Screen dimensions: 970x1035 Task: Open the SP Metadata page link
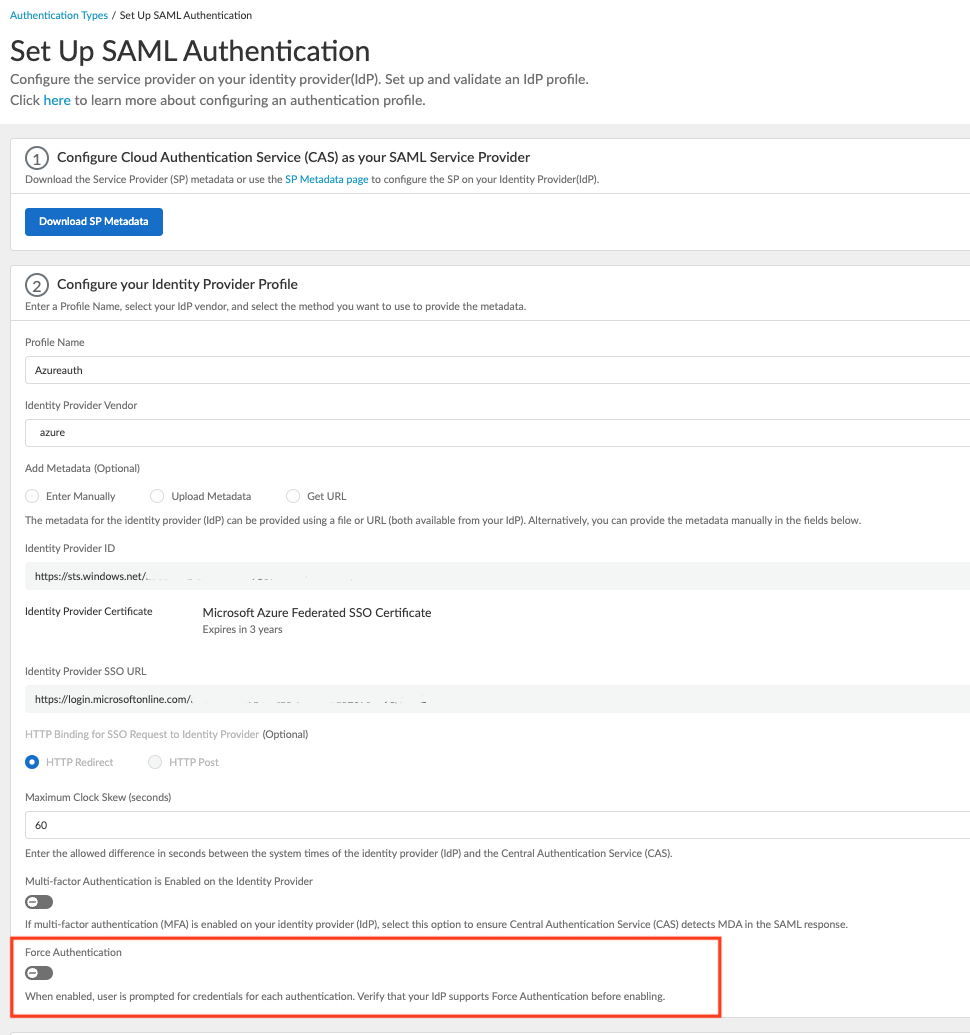326,179
